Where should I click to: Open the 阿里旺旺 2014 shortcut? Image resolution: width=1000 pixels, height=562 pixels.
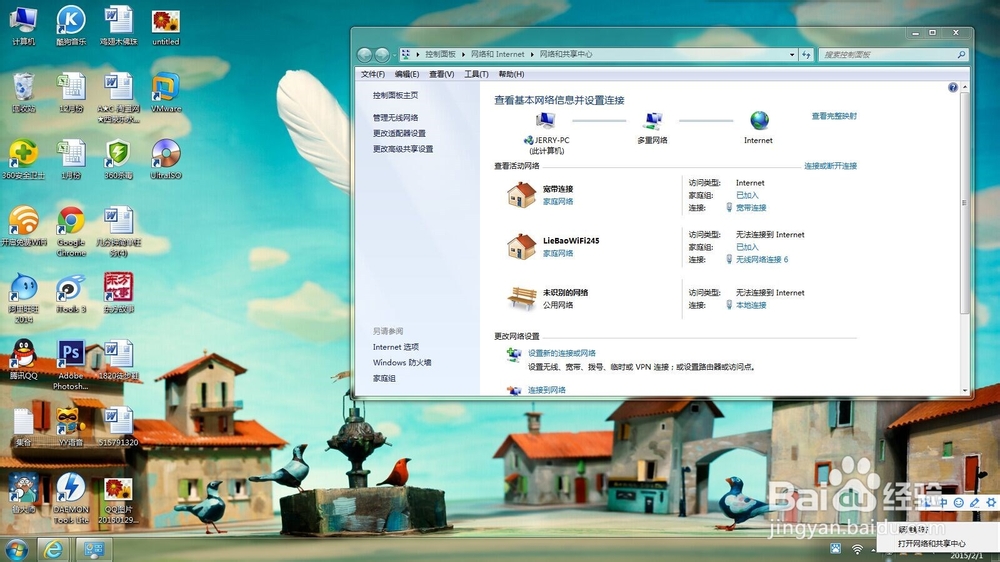click(24, 298)
